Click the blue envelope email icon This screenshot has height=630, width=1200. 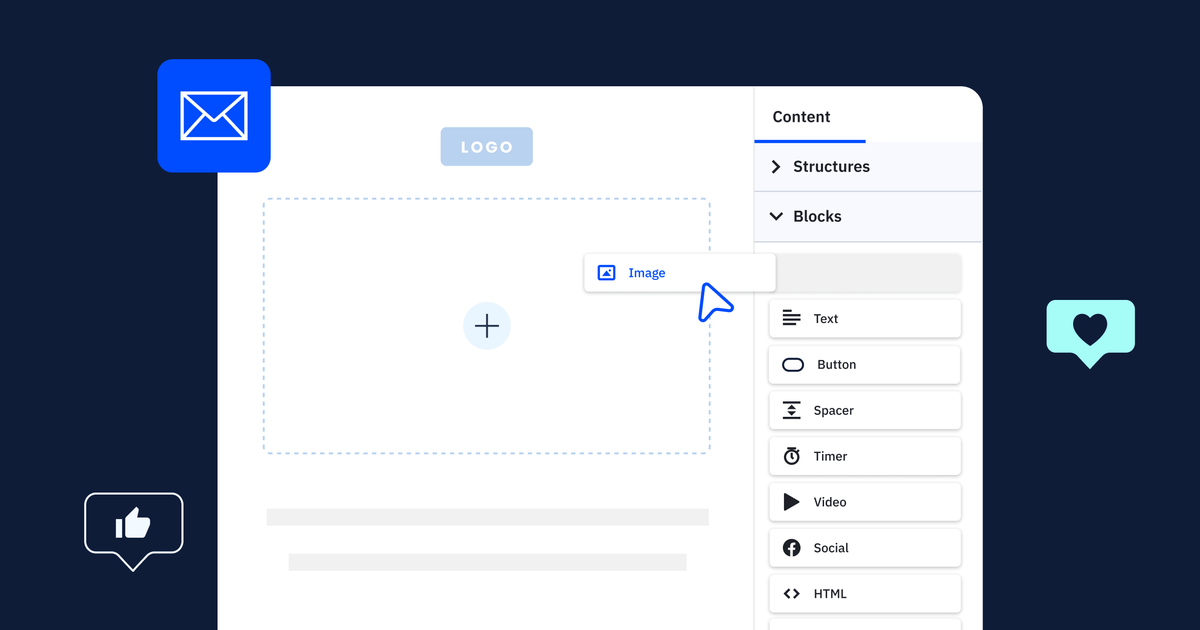coord(214,116)
